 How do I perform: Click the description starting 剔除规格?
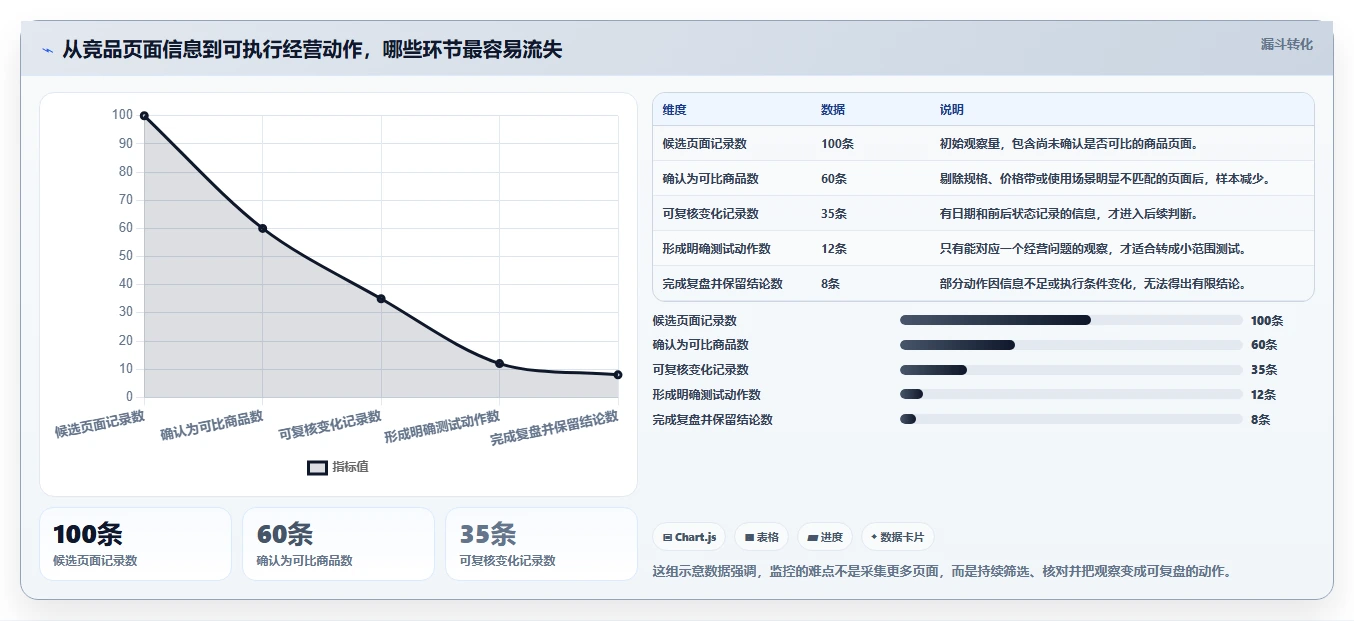pos(1106,179)
